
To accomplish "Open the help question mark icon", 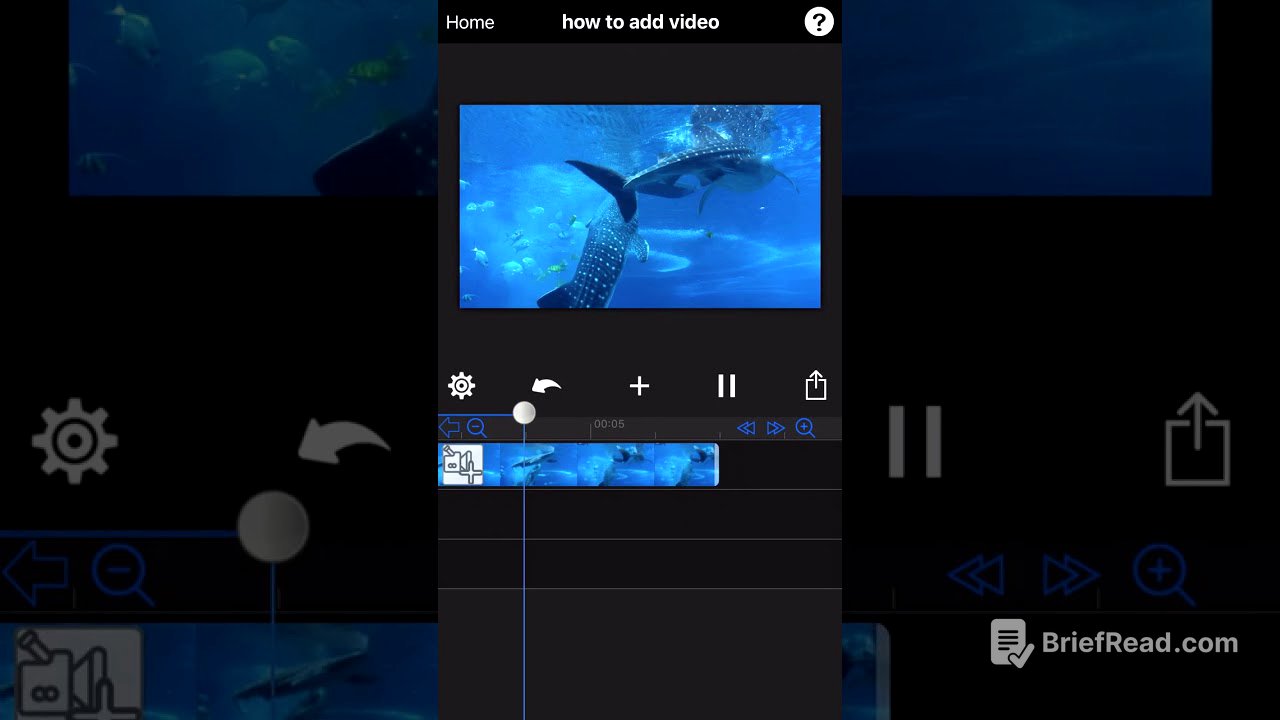I will point(819,22).
